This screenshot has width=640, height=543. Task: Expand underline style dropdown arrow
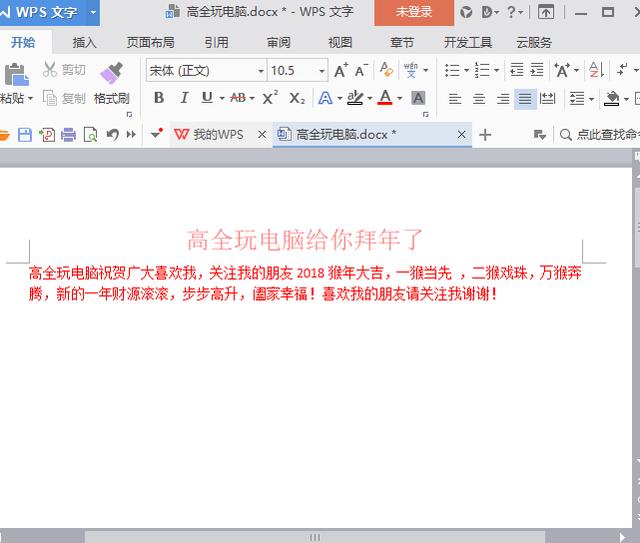[x=222, y=98]
